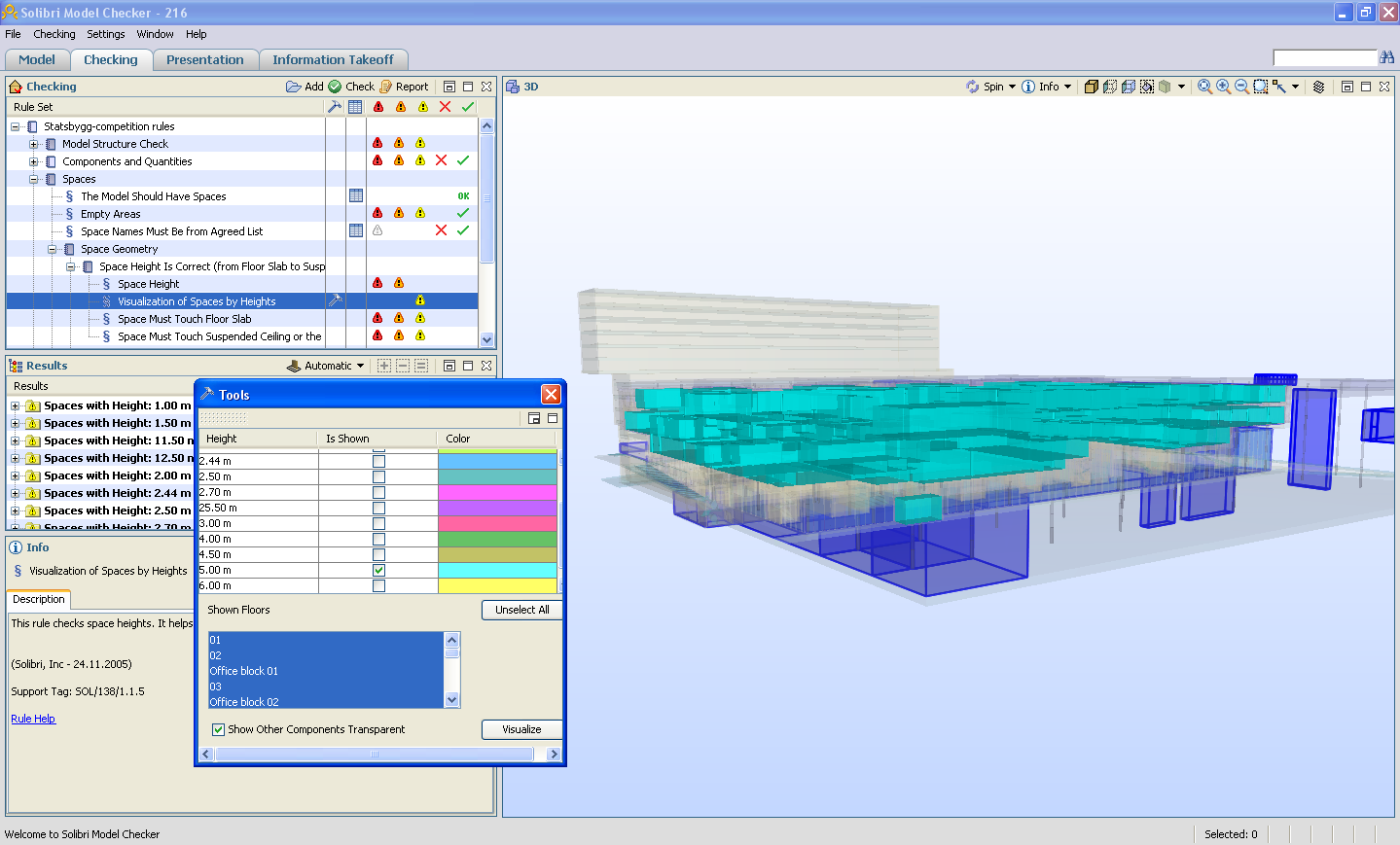Click the red X rejected header icon
The image size is (1400, 845).
pyautogui.click(x=446, y=107)
